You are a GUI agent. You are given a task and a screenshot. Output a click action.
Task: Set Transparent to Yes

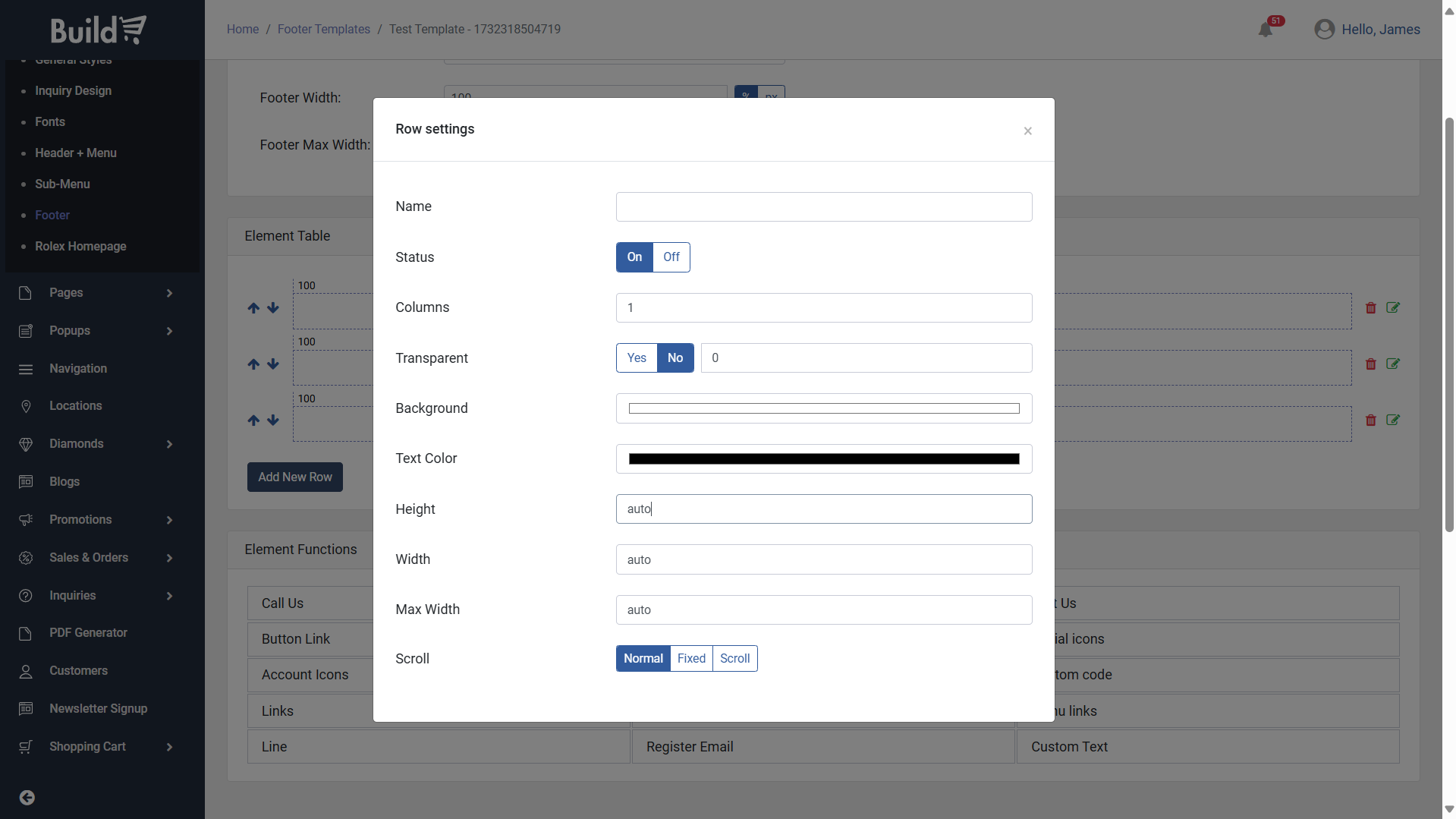click(637, 358)
